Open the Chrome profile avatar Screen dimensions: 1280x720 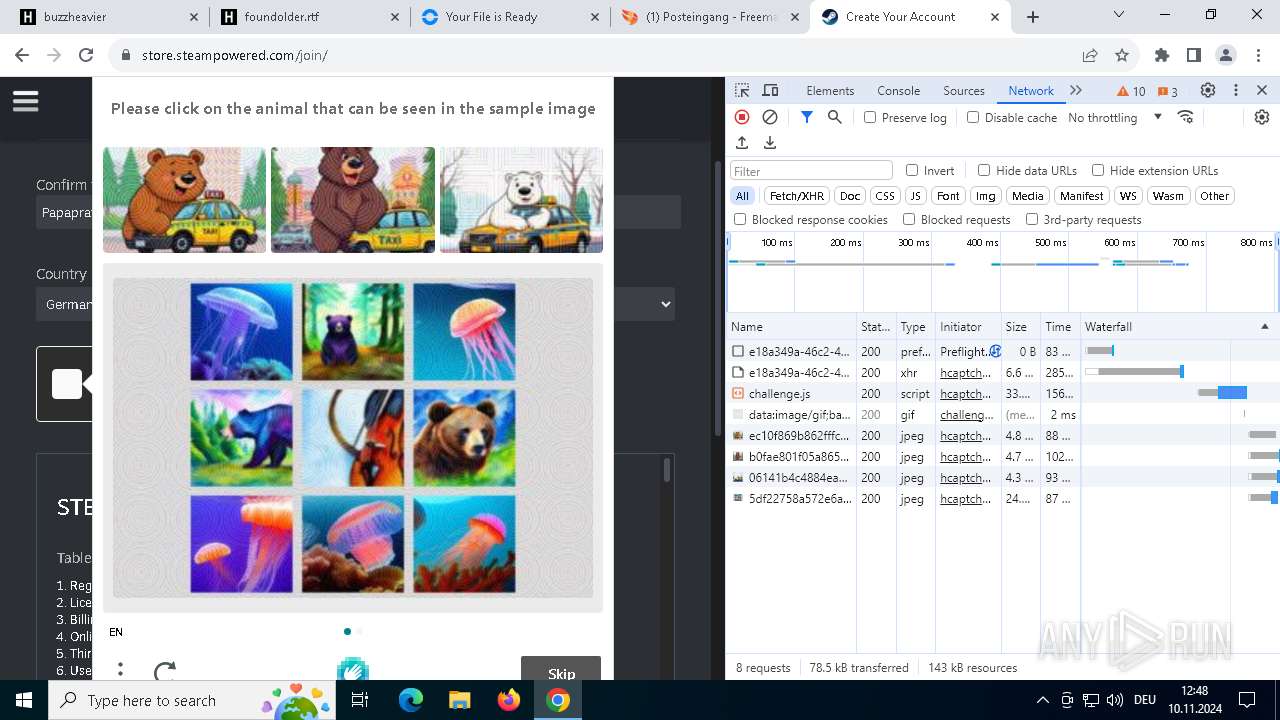(x=1226, y=56)
